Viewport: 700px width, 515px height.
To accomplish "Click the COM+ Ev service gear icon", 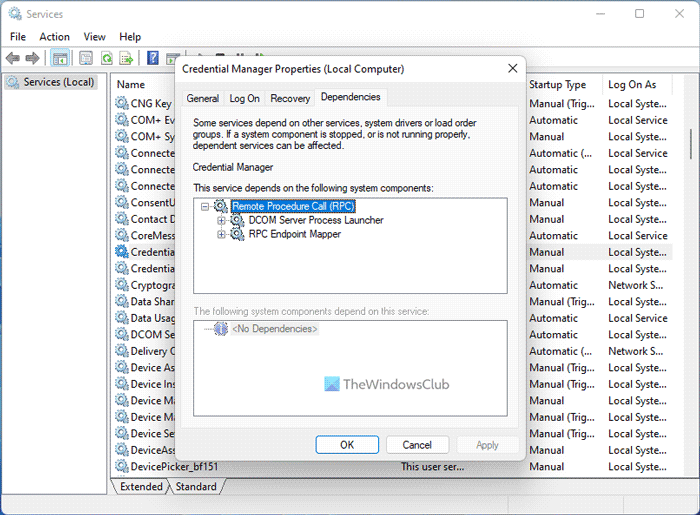I will pos(122,120).
